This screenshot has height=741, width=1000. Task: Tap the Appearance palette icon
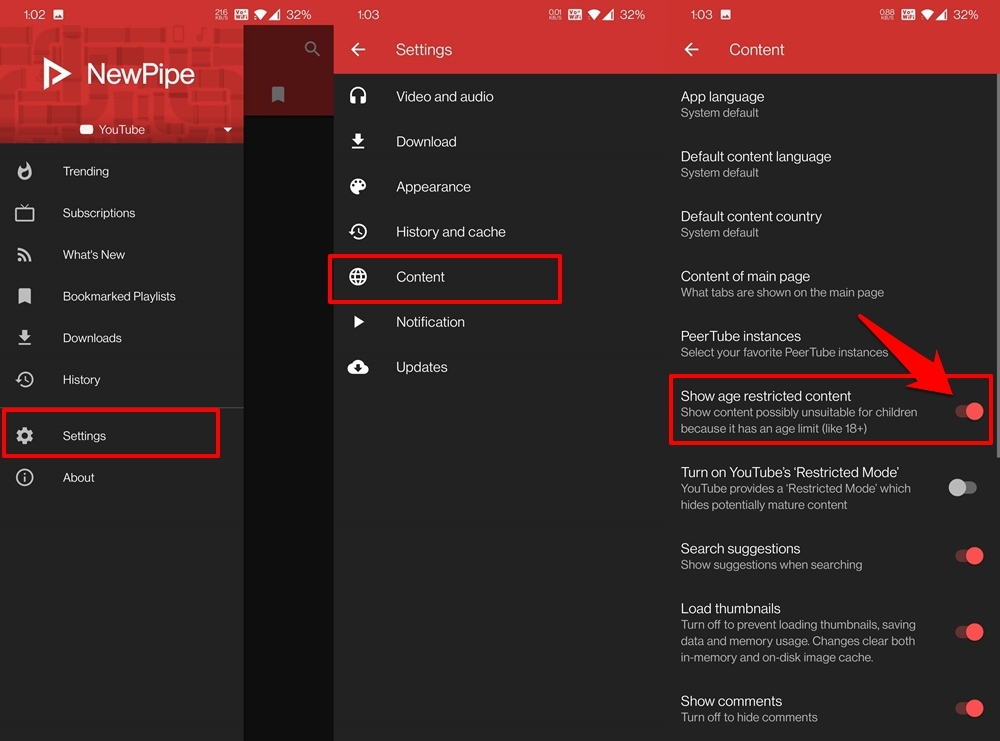[x=358, y=186]
